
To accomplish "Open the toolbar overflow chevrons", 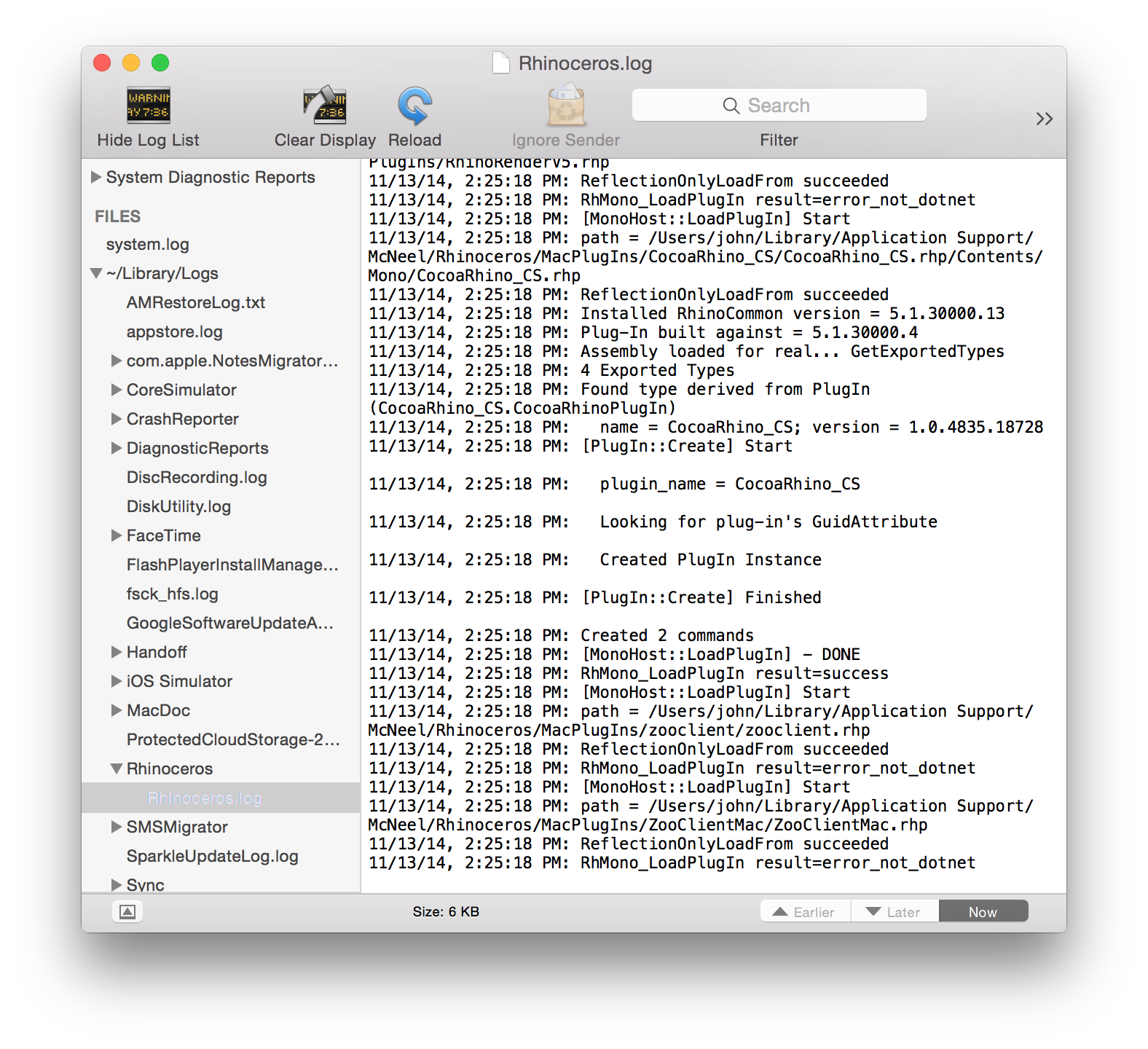I will pyautogui.click(x=1044, y=119).
